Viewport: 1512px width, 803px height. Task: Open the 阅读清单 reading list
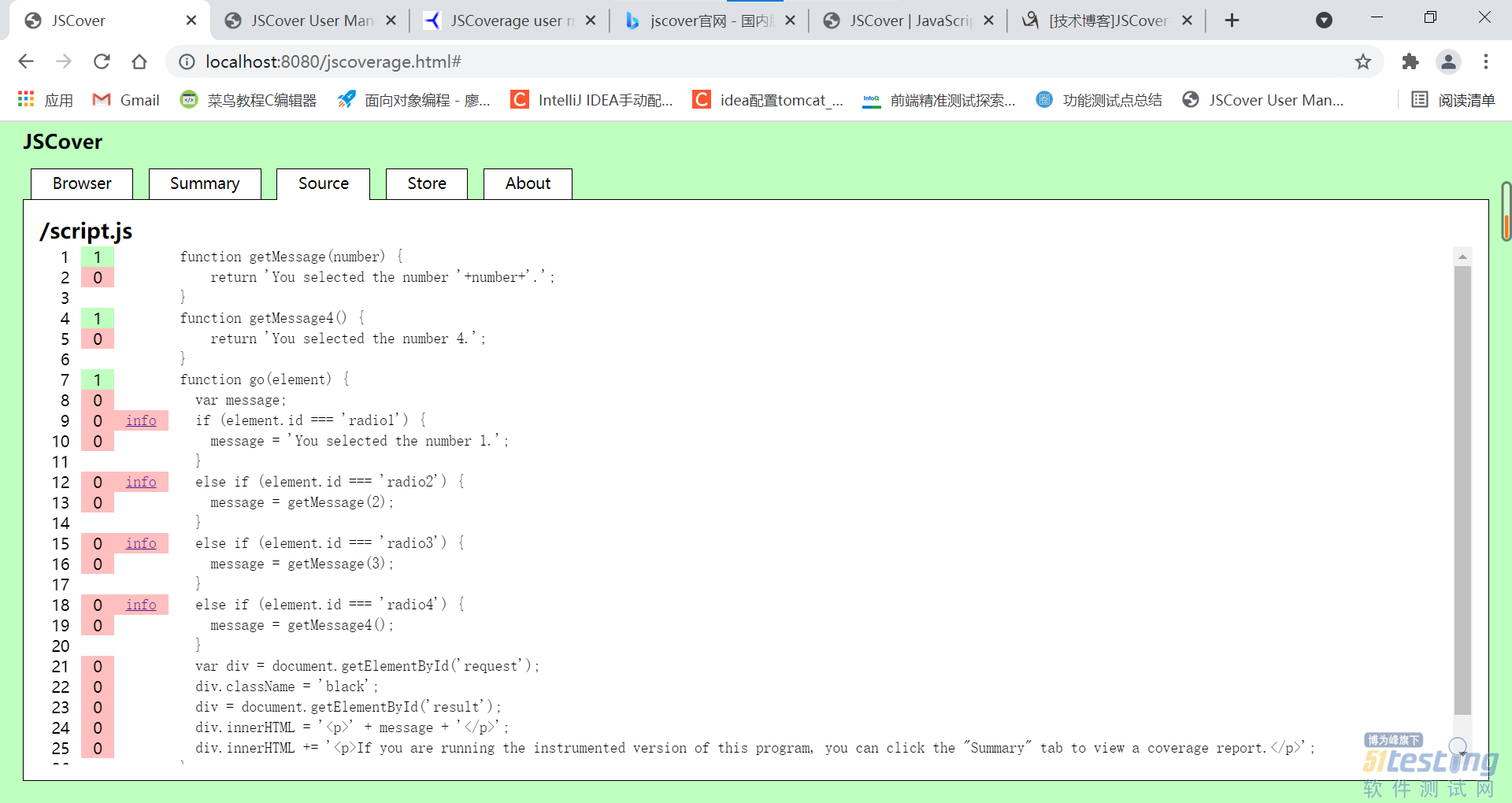pos(1453,100)
